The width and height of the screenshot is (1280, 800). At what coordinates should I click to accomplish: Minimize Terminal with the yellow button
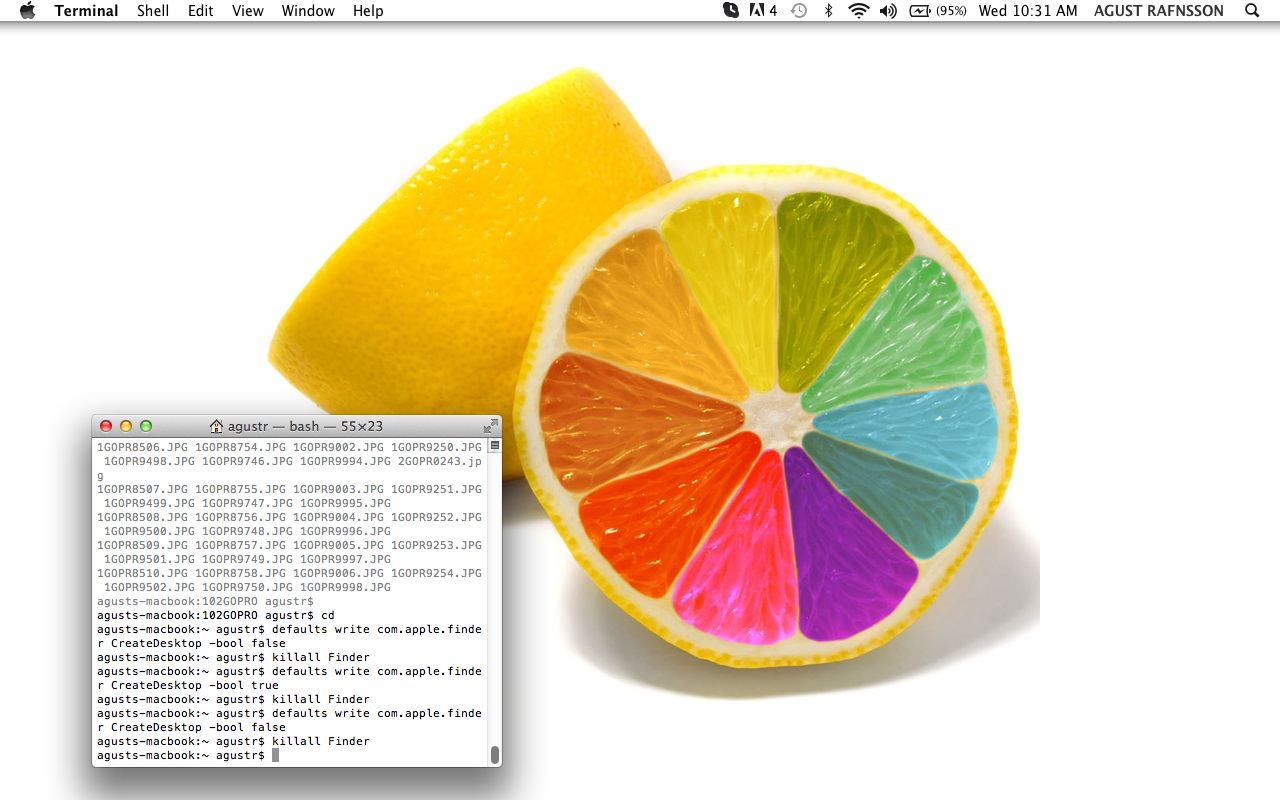pyautogui.click(x=126, y=426)
